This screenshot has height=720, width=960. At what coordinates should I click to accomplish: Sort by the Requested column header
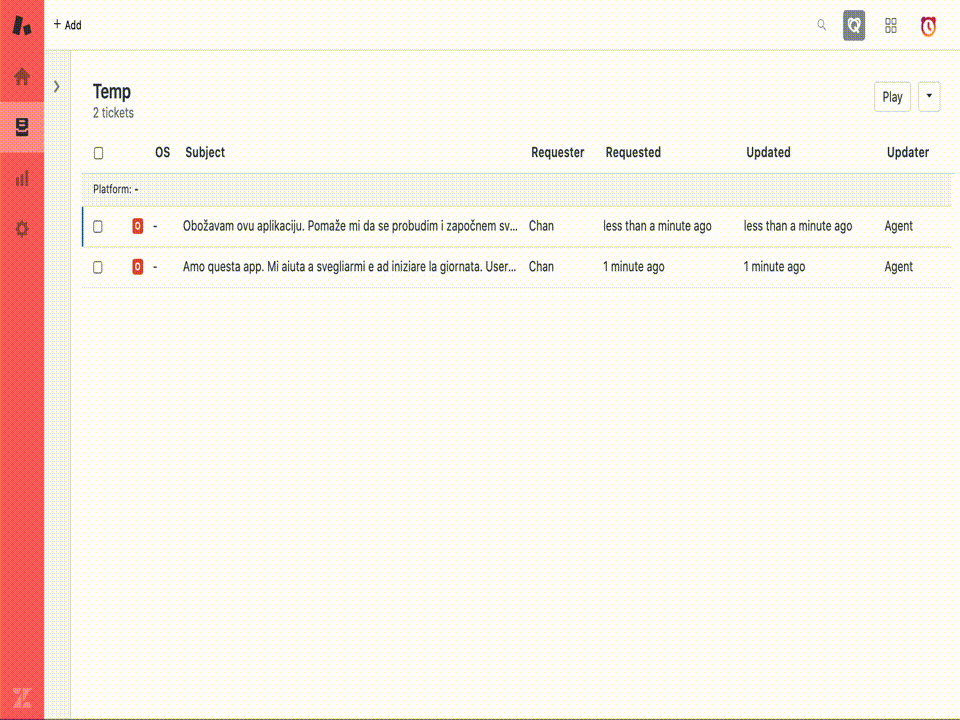633,152
